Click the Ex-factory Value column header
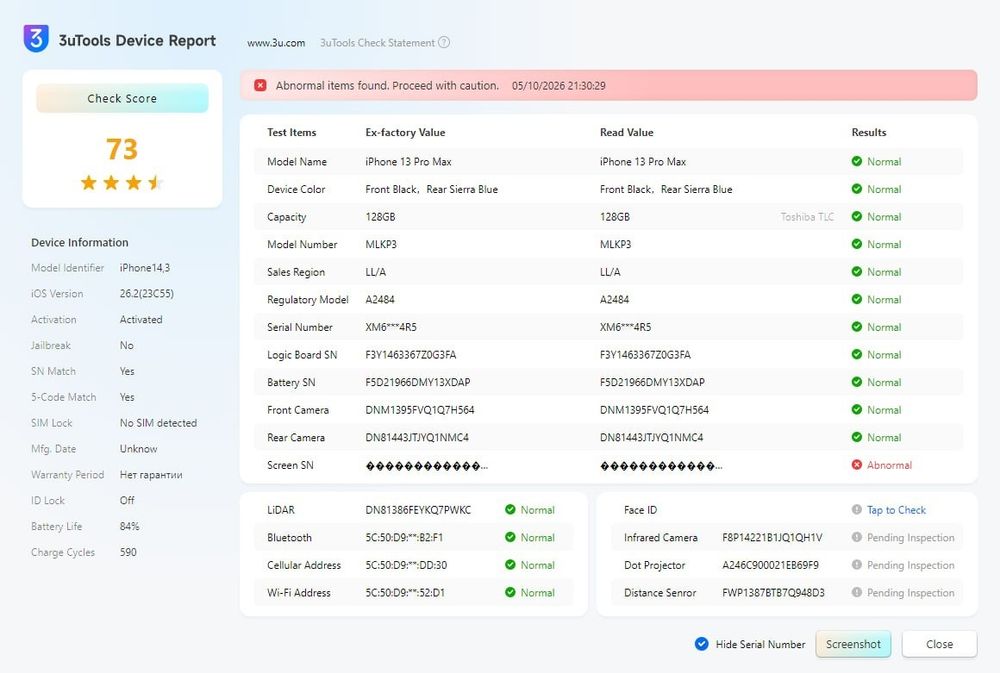The height and width of the screenshot is (673, 1000). point(405,132)
